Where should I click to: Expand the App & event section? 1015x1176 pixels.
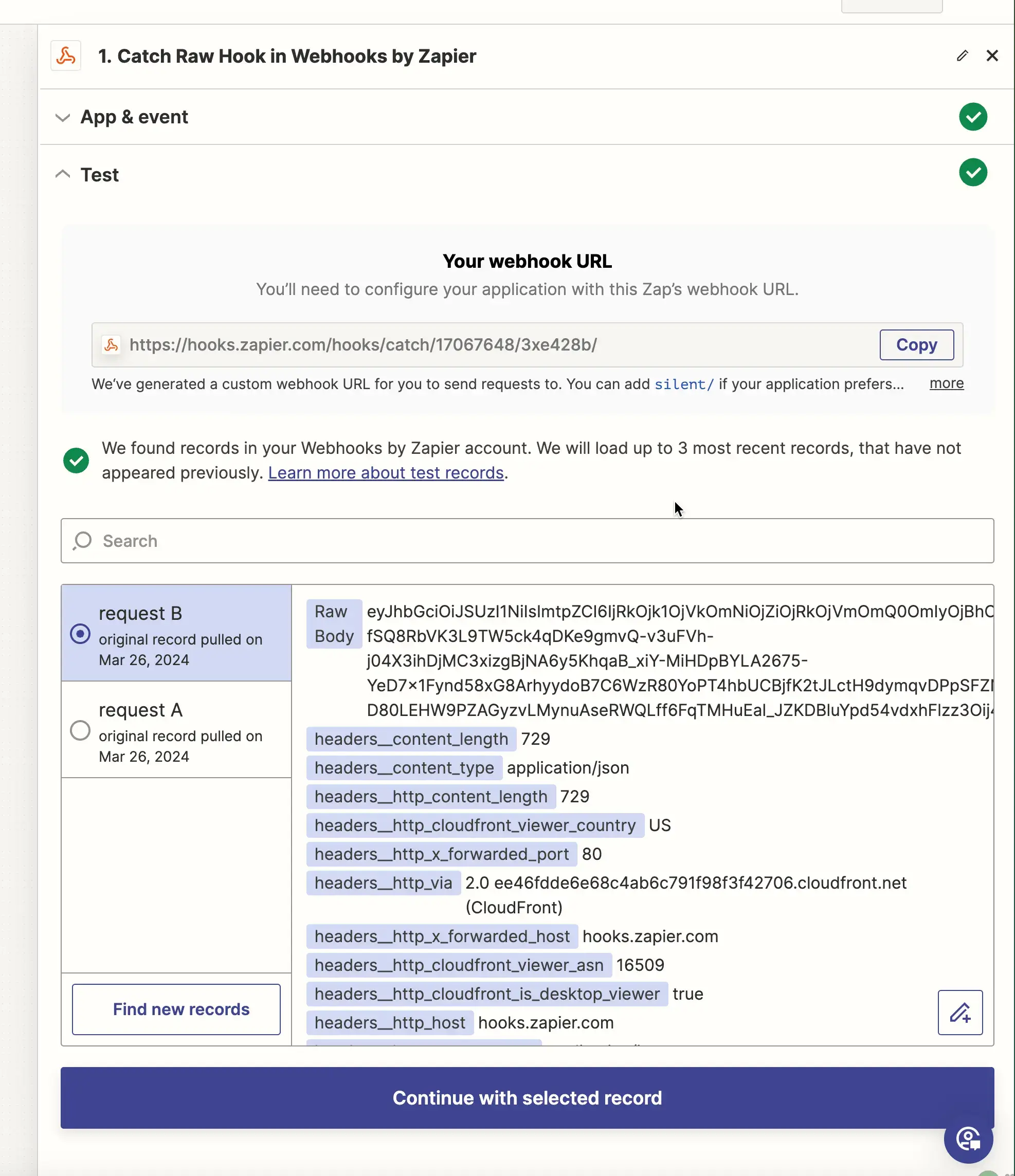62,118
